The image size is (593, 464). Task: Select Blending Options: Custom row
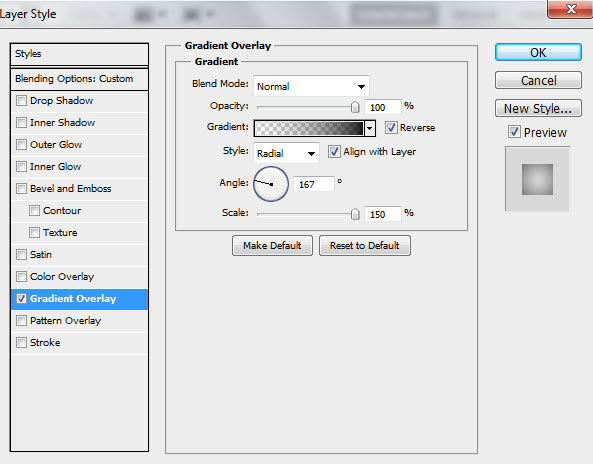coord(79,79)
